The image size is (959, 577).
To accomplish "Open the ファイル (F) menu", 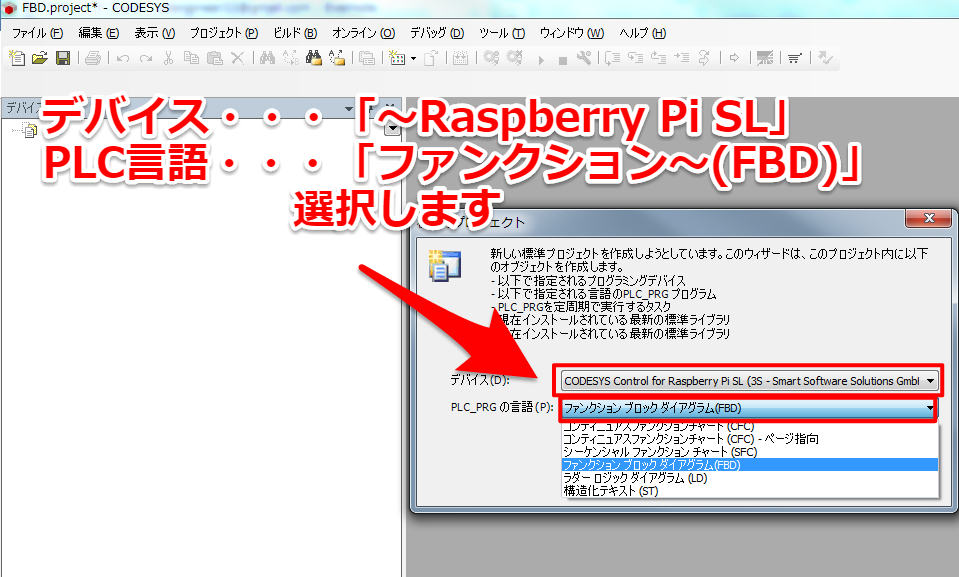I will tap(36, 33).
